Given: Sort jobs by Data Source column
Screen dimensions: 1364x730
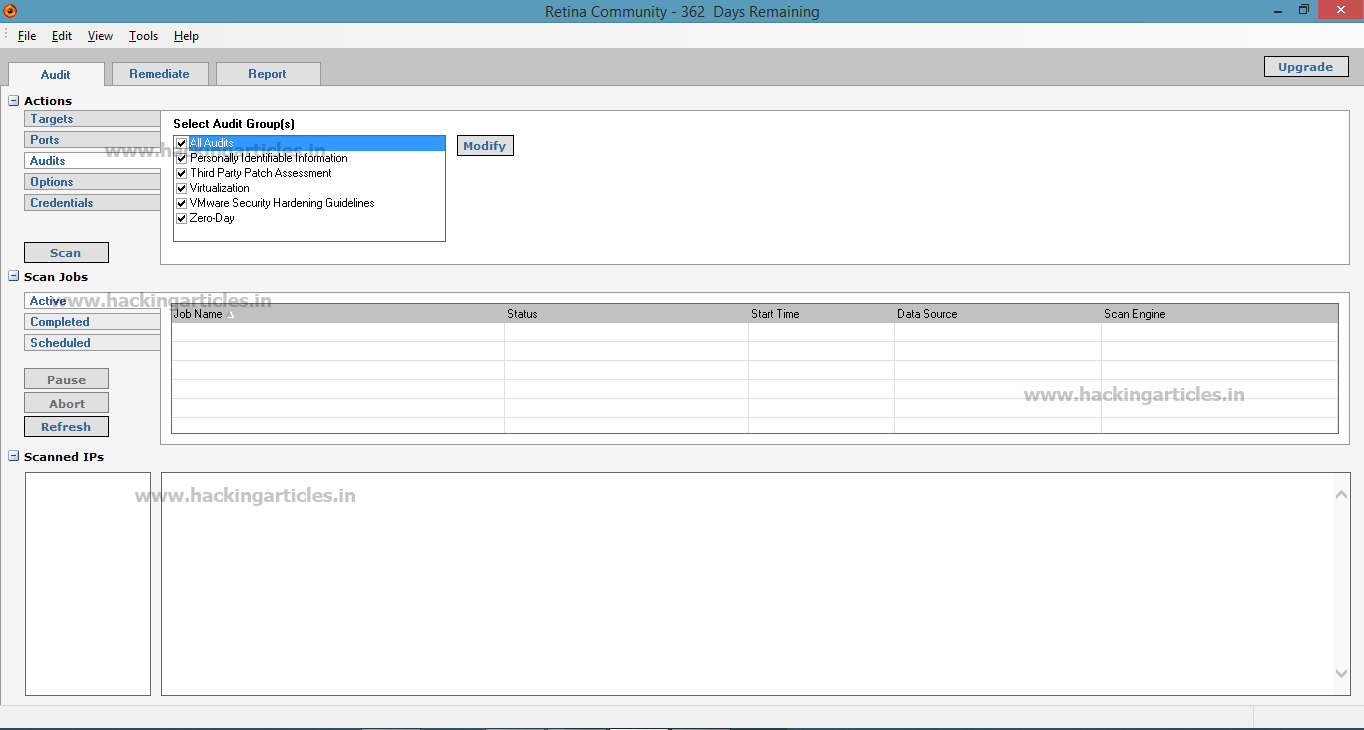Looking at the screenshot, I should click(998, 314).
